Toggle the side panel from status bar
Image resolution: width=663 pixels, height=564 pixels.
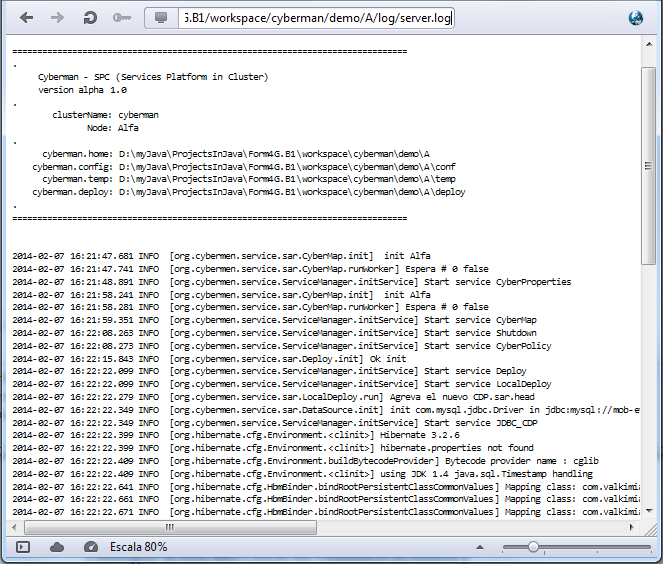pyautogui.click(x=23, y=547)
